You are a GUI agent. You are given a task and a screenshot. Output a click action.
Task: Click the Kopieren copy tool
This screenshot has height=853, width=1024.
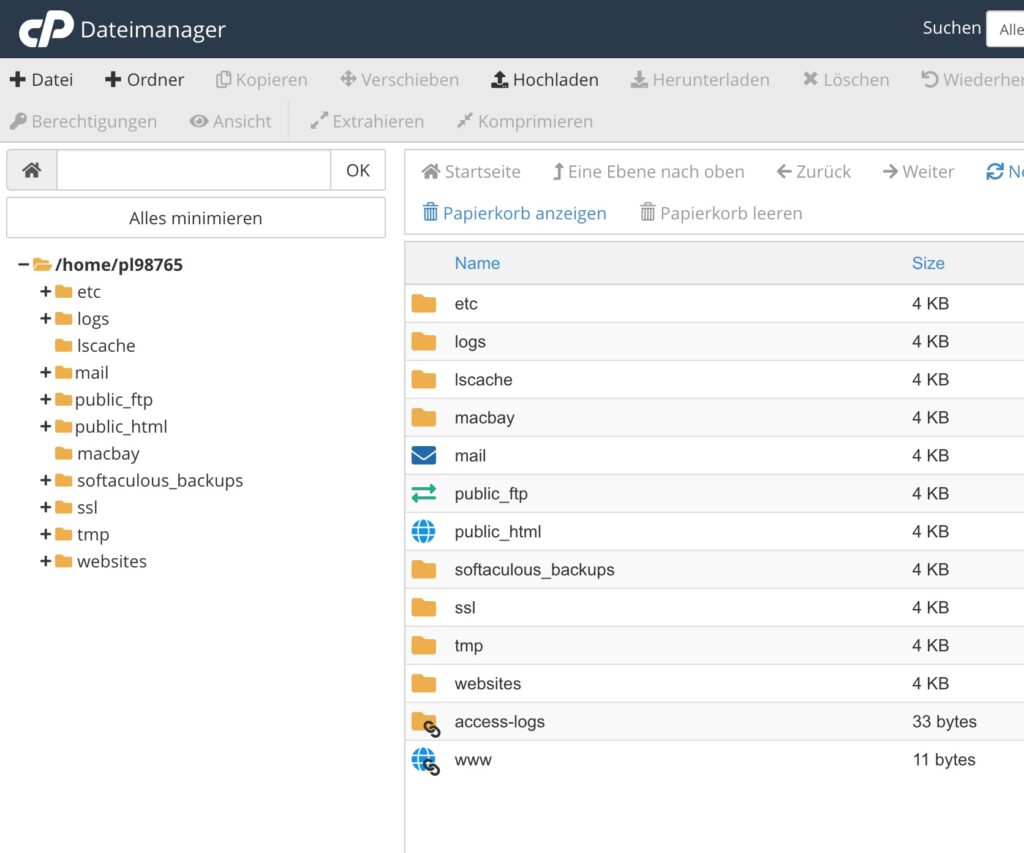click(261, 80)
